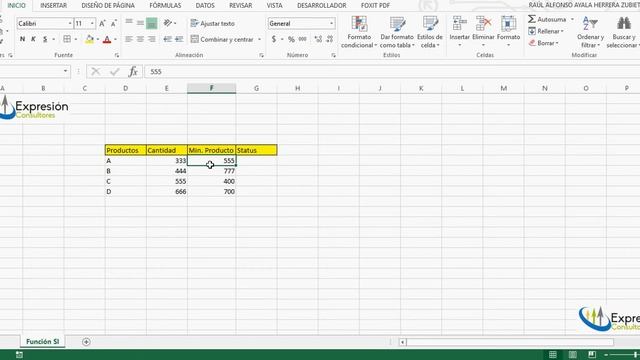Center the cell text horizontally

(140, 39)
